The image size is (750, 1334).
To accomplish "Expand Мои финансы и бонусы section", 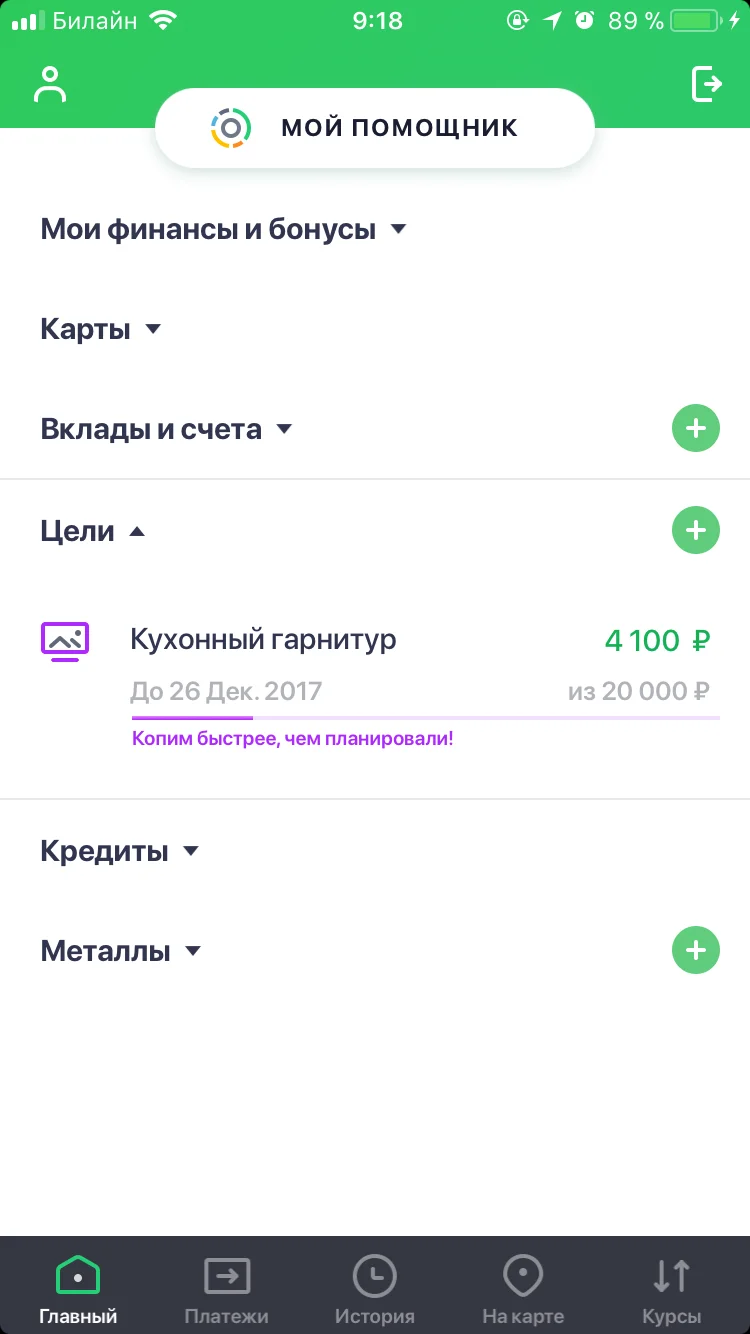I will tap(224, 229).
